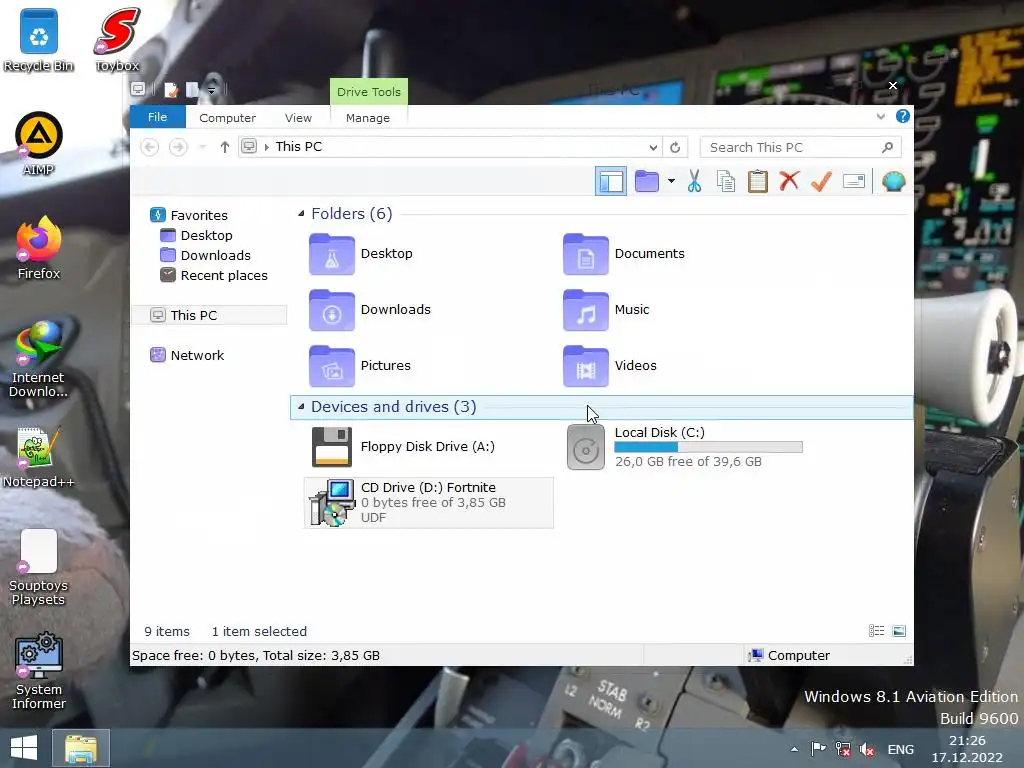Click the Search This PC field
Screen dimensions: 1024x768
tap(801, 147)
